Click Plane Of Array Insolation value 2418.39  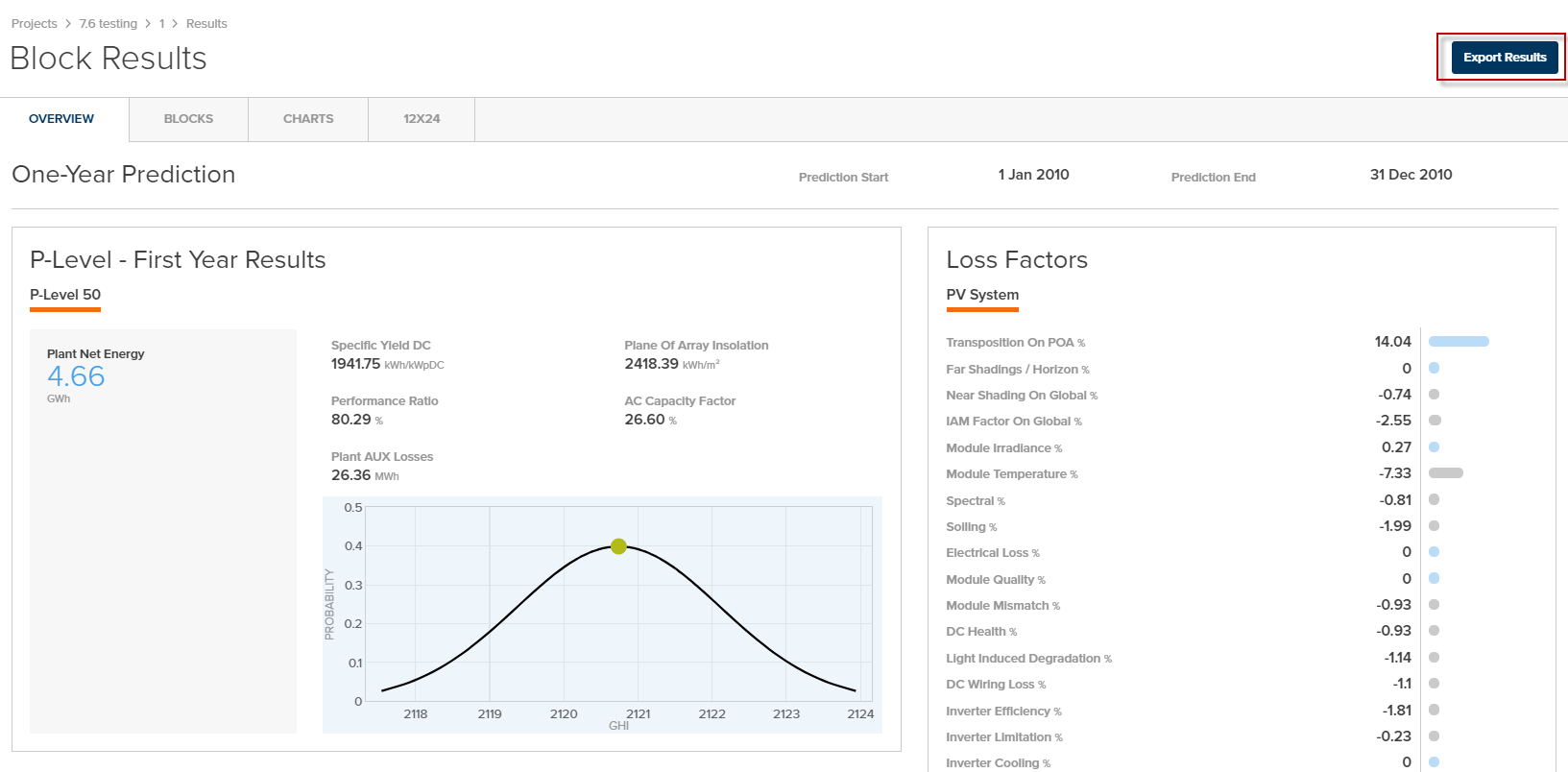(x=651, y=364)
